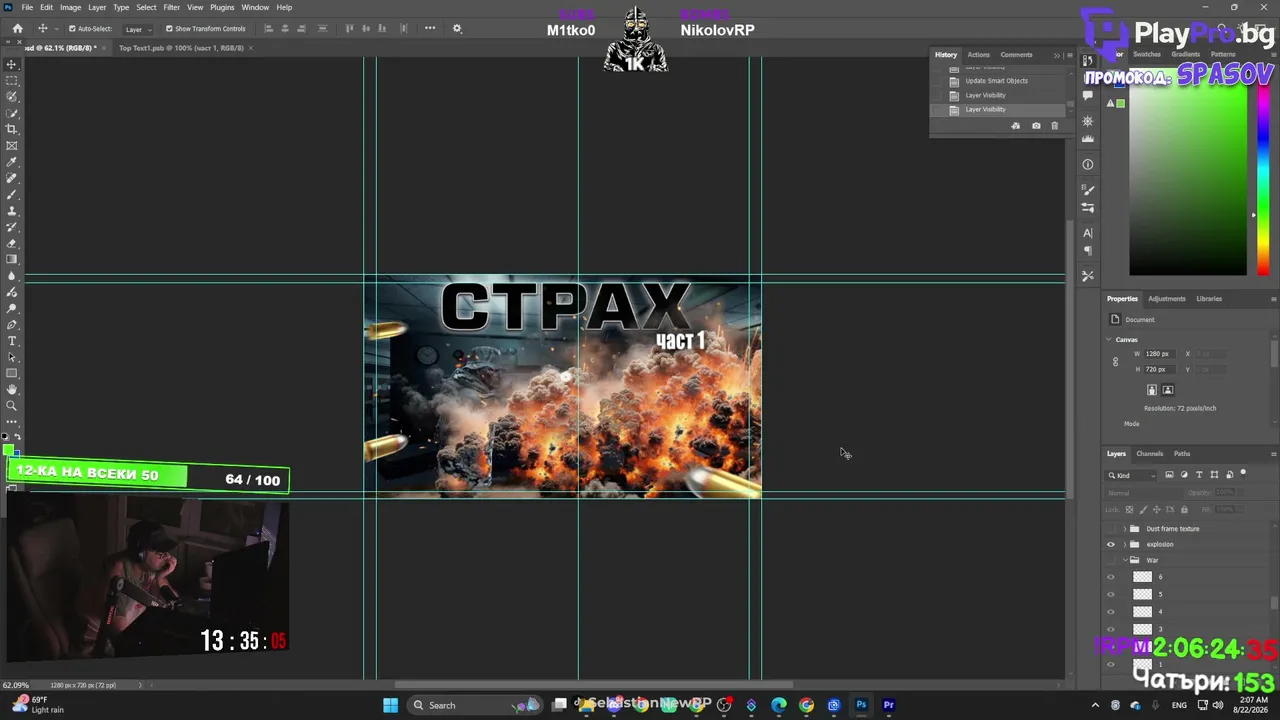The height and width of the screenshot is (720, 1280).
Task: Open the Paragraph panel icon
Action: (x=1088, y=251)
